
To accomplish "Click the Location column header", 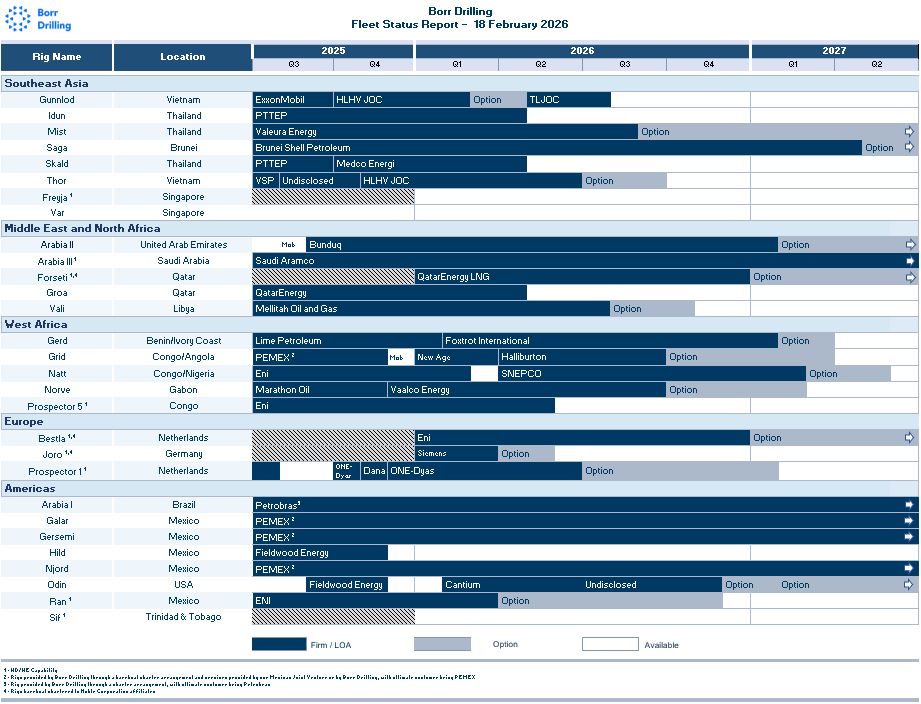I will tap(183, 57).
